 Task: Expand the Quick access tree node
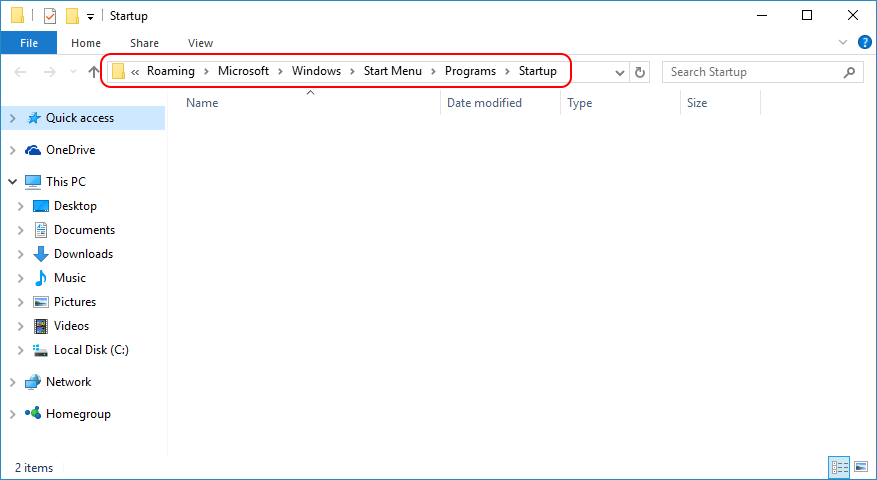tap(12, 118)
